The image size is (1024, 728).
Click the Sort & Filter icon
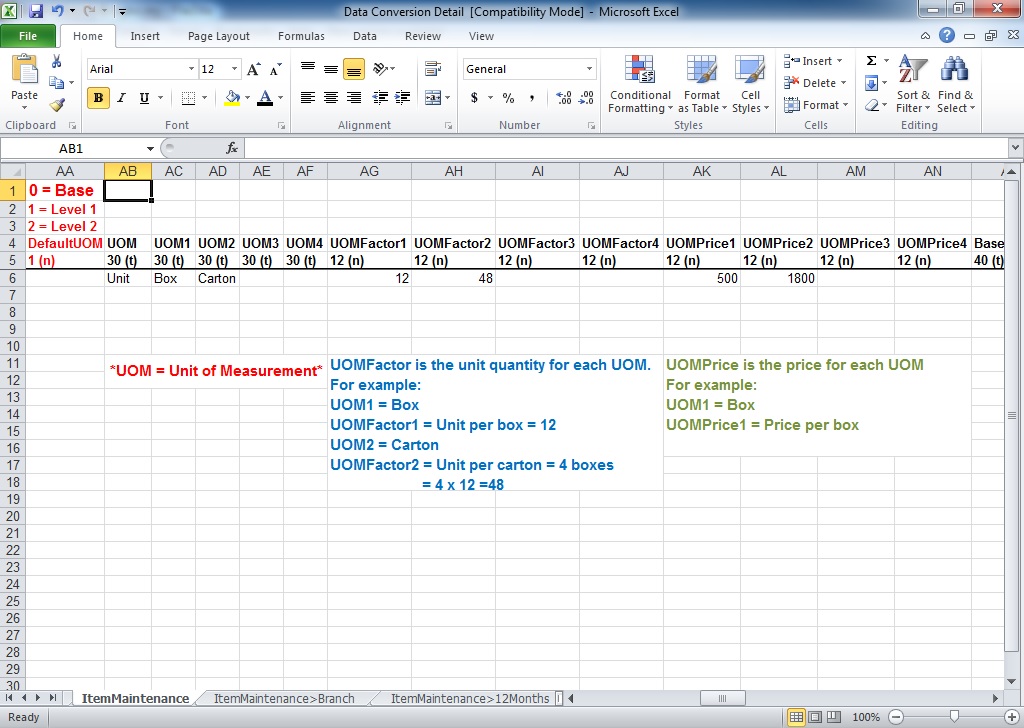click(x=912, y=84)
